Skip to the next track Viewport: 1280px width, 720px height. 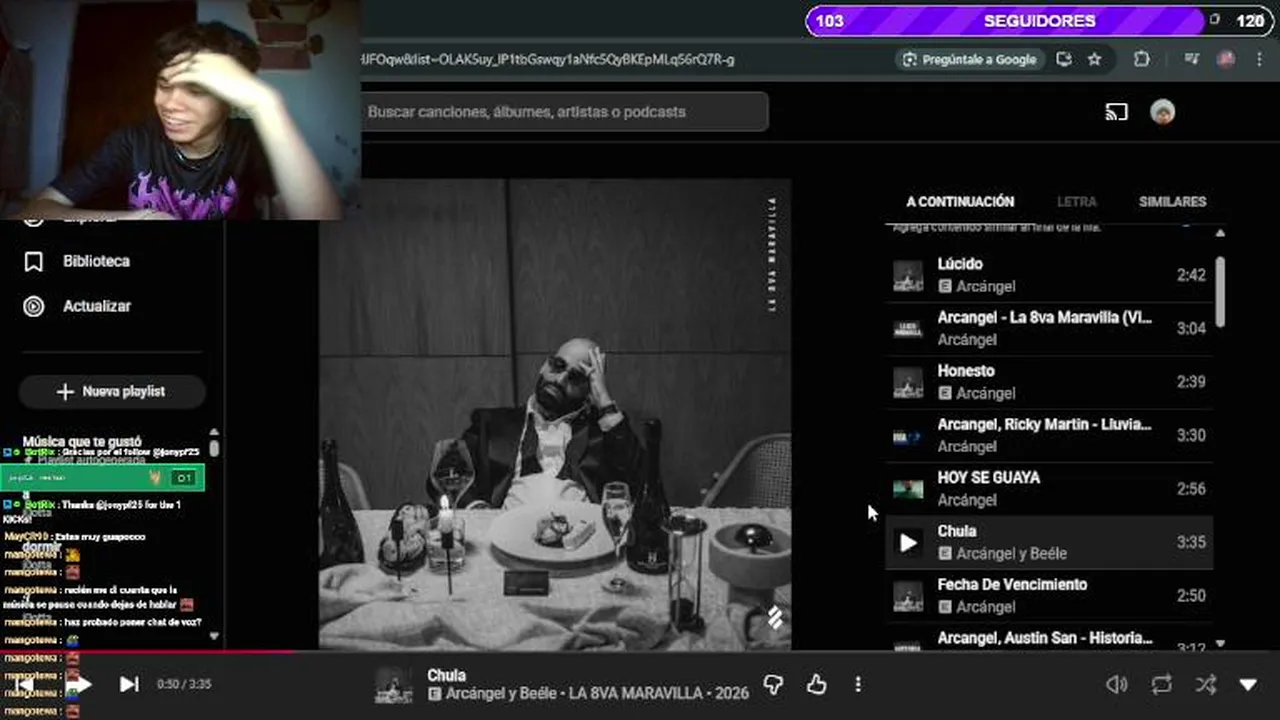click(x=129, y=684)
